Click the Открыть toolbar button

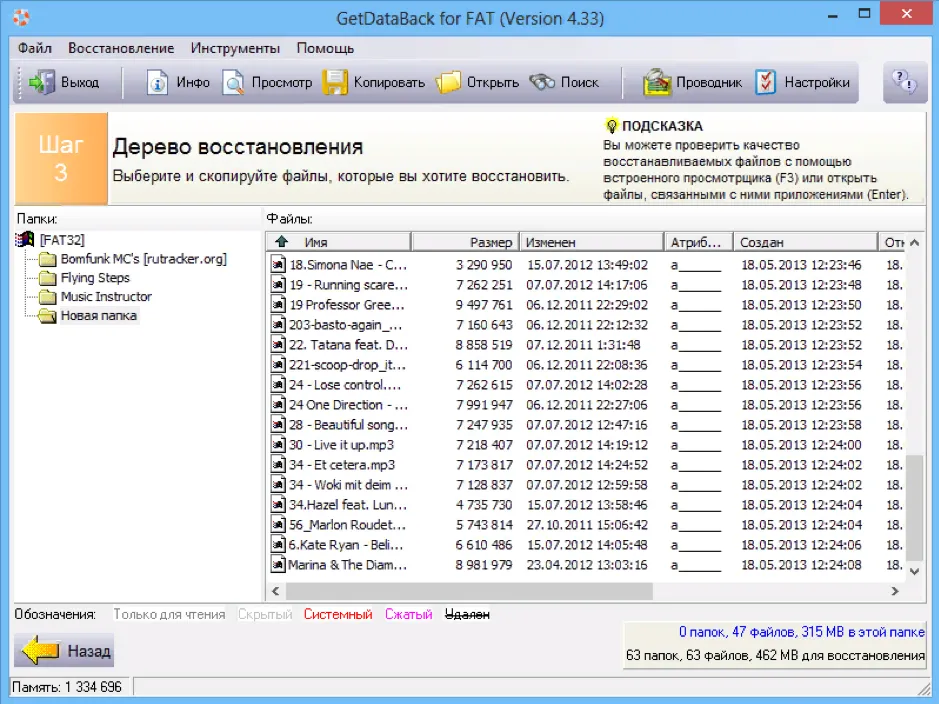[477, 83]
